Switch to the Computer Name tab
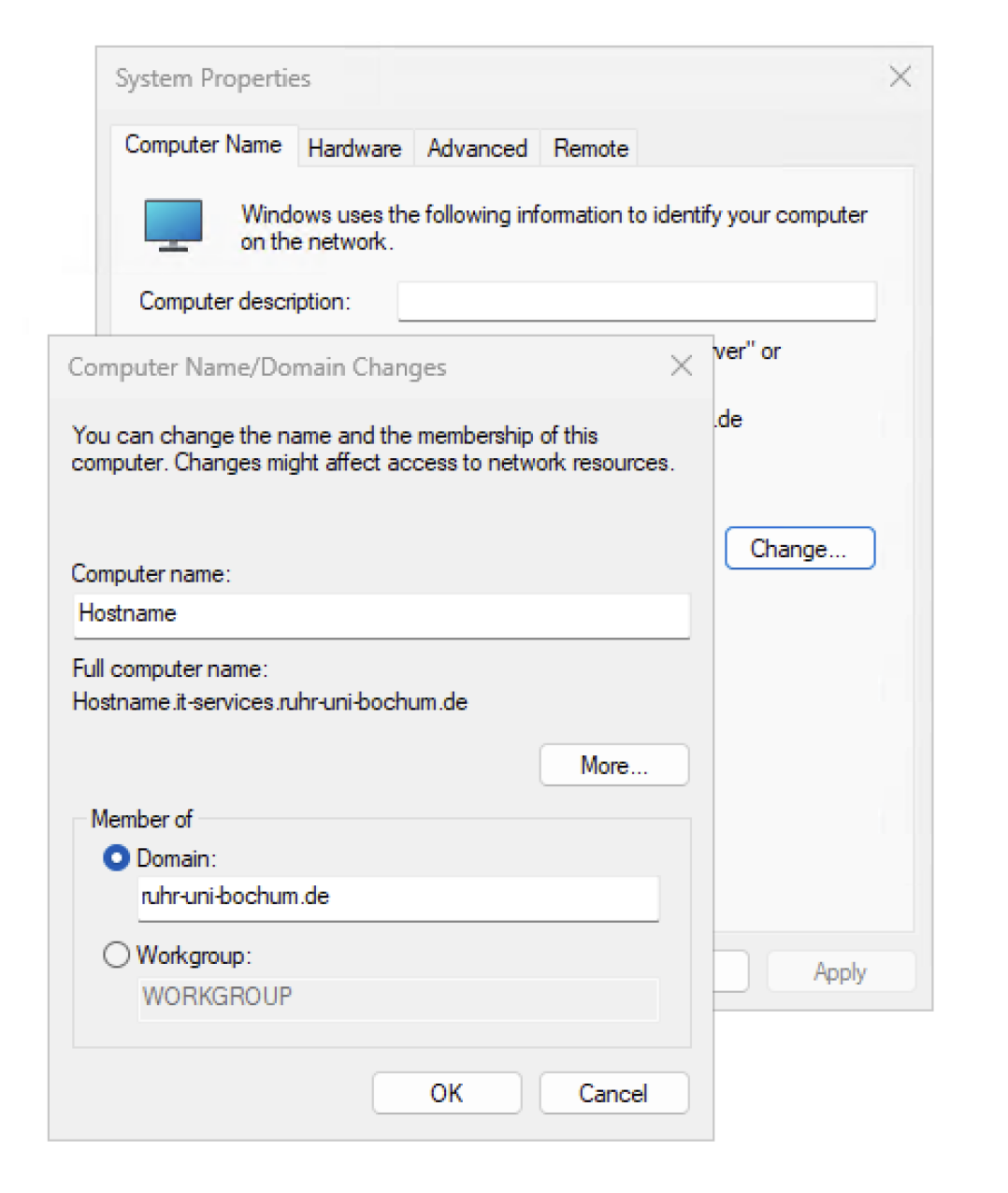1008x1193 pixels. [204, 145]
